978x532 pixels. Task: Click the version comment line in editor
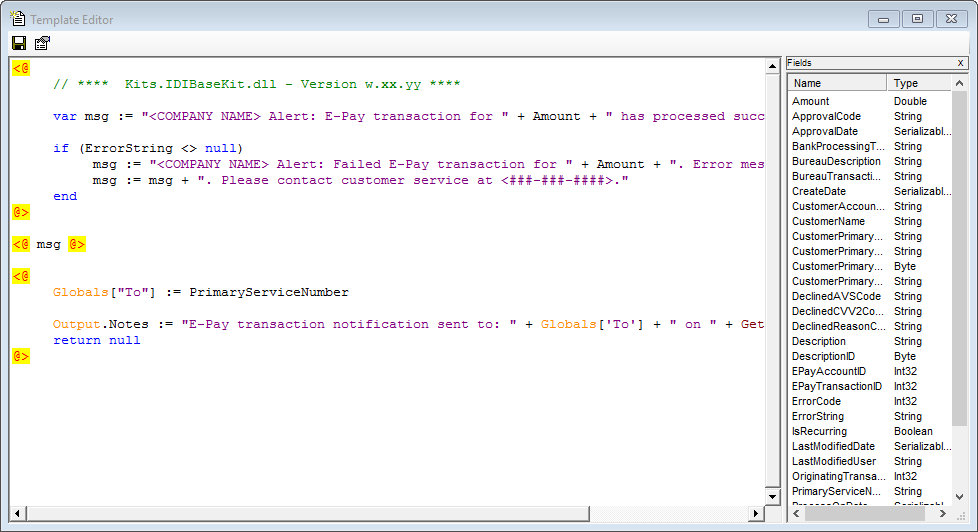(x=256, y=84)
